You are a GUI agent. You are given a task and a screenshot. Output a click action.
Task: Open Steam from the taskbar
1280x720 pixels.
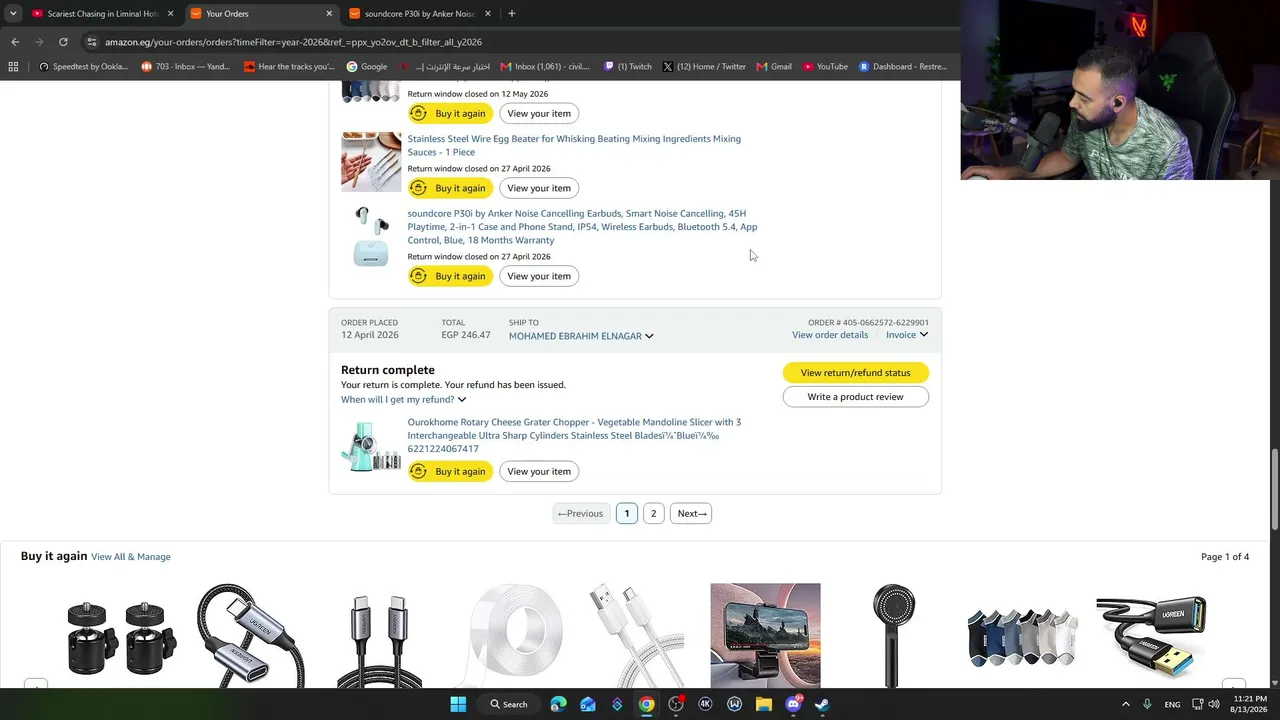click(x=822, y=704)
